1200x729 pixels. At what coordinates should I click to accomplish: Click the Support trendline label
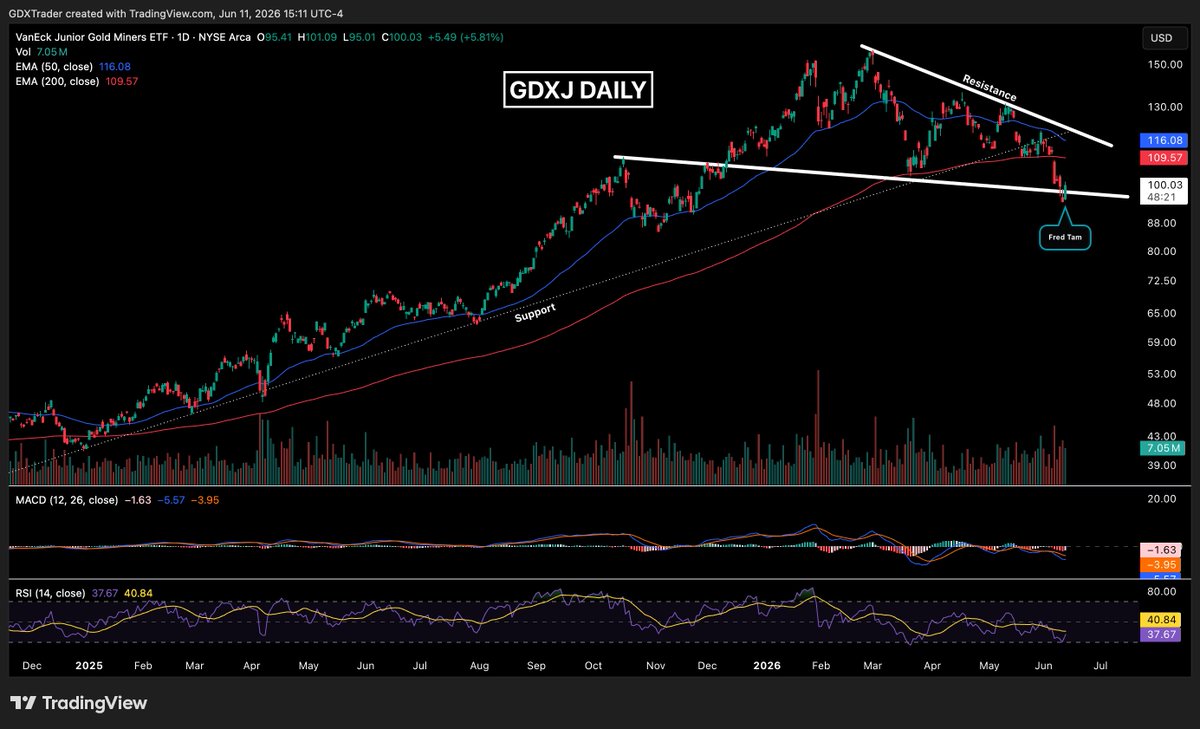[x=535, y=311]
